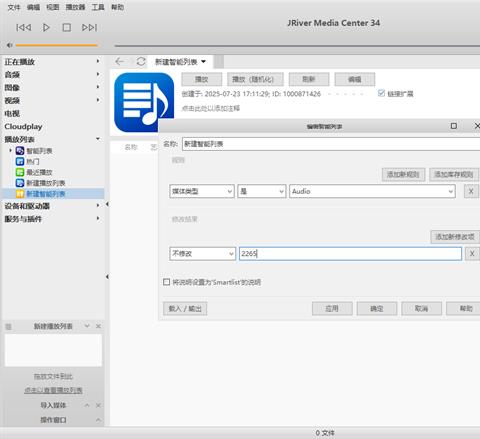Click the 播放 (随机化) shuffle button
This screenshot has height=439, width=480.
click(255, 79)
